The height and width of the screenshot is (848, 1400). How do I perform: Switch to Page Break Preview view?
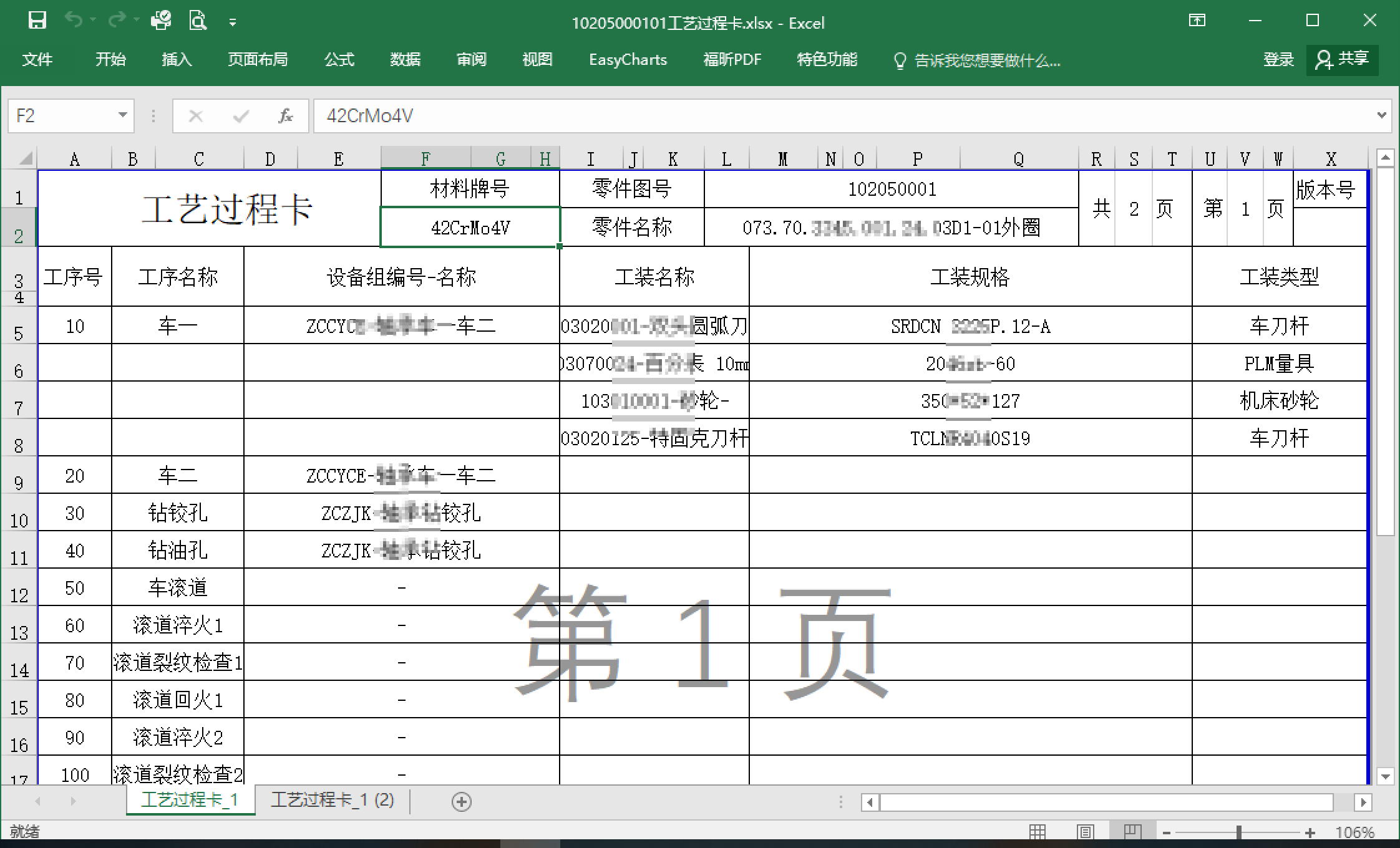coord(1132,832)
